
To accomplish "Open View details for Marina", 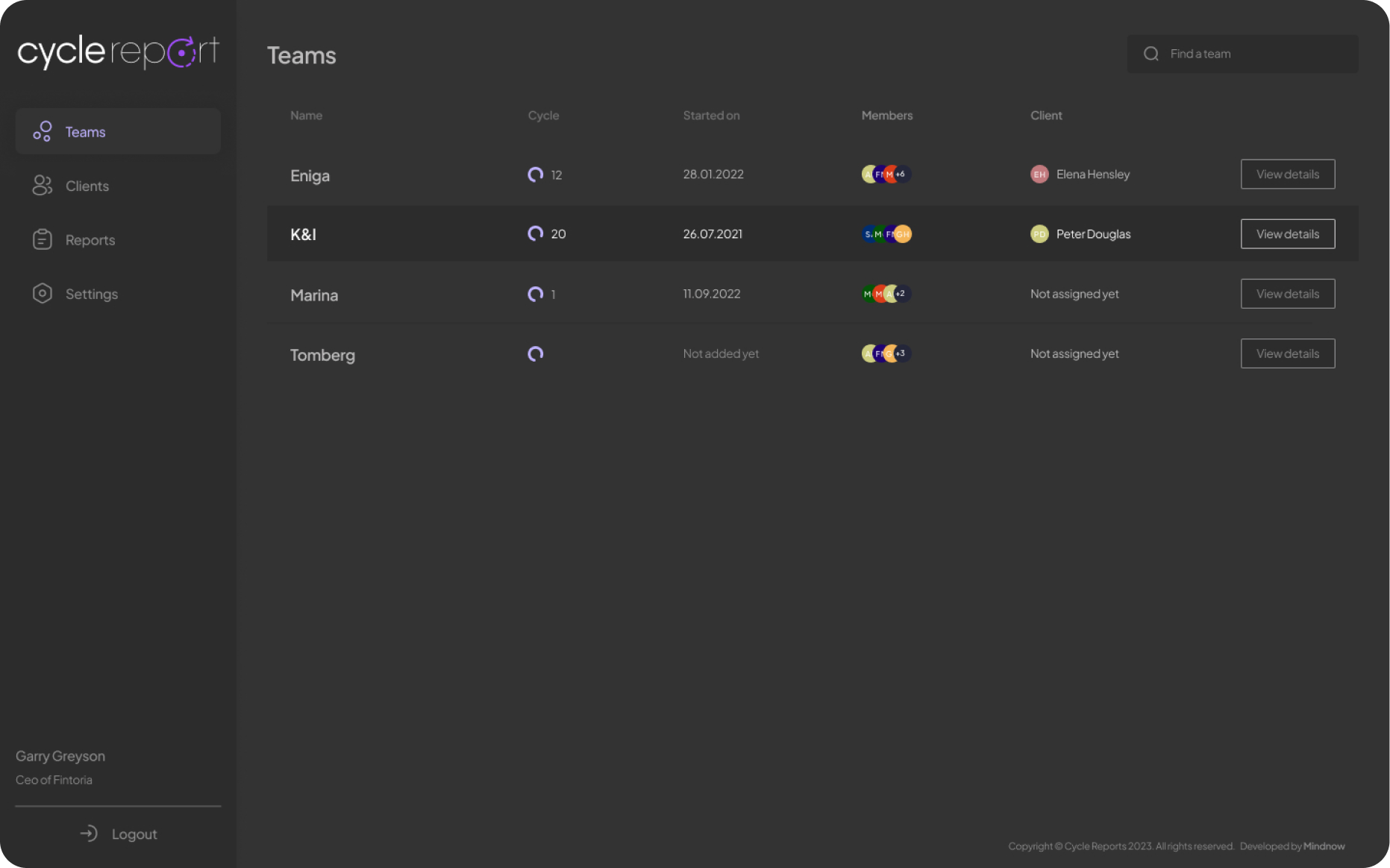I will (x=1287, y=293).
